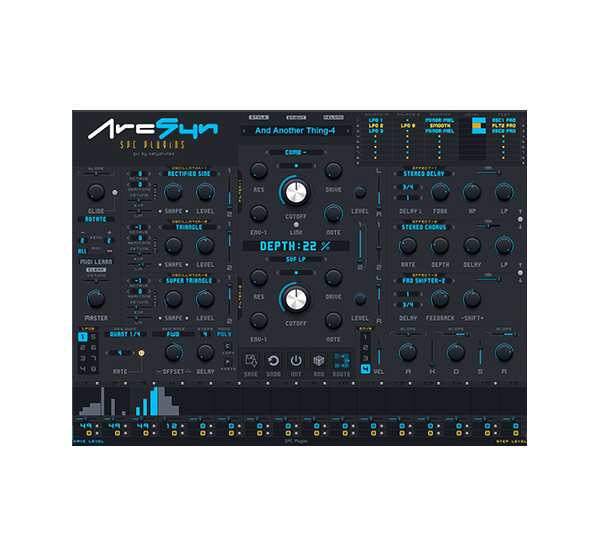This screenshot has height=543, width=600.
Task: Select envelope 2 tab
Action: tap(365, 347)
